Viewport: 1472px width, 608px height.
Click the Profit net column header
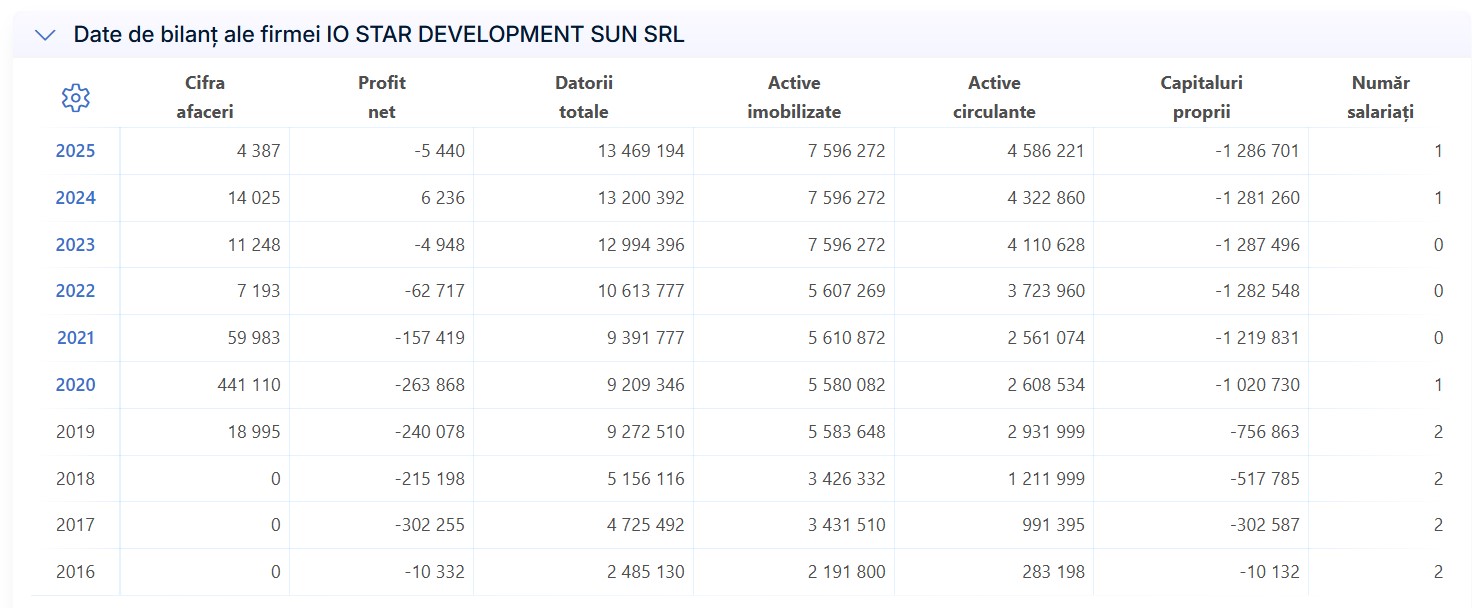(382, 97)
